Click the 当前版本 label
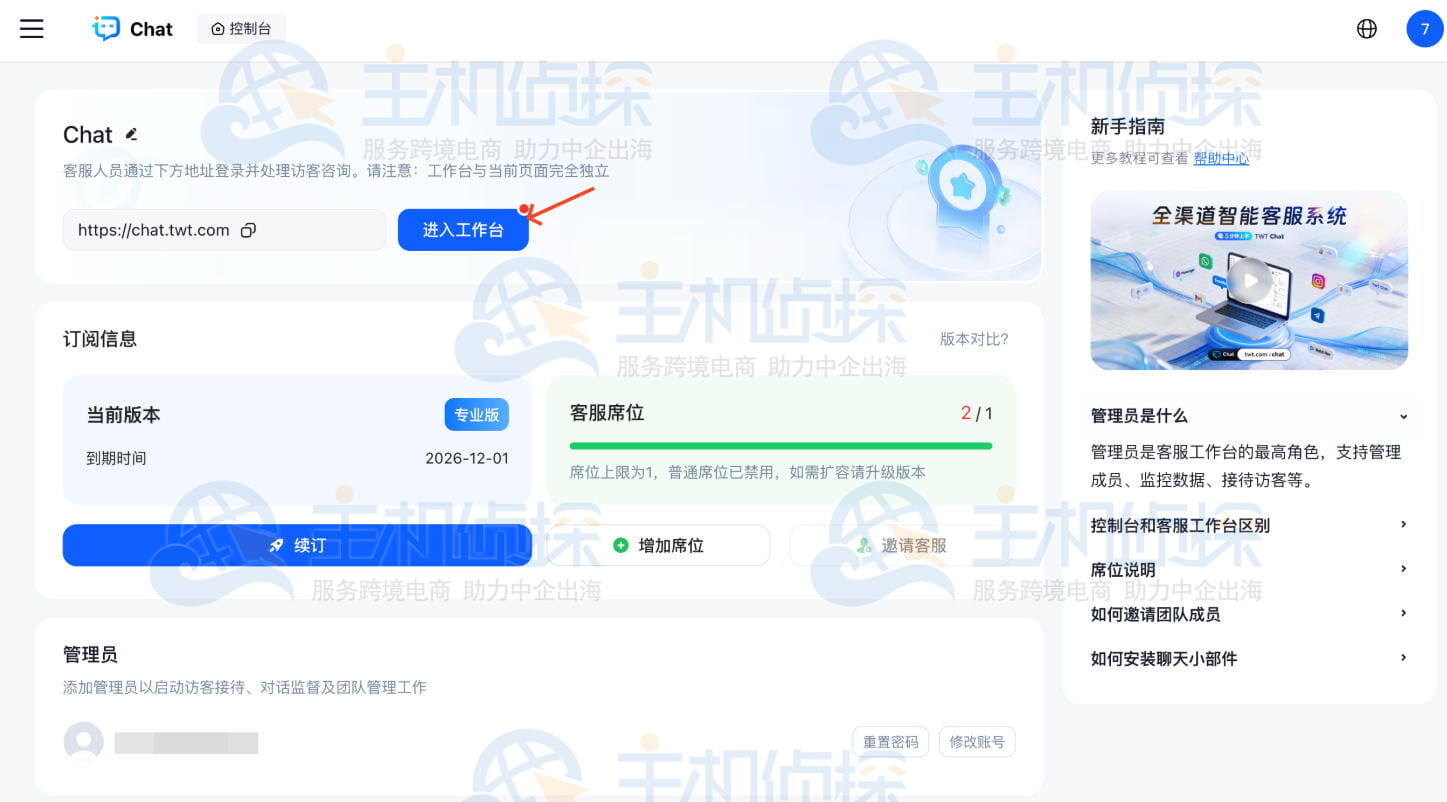 click(x=123, y=415)
